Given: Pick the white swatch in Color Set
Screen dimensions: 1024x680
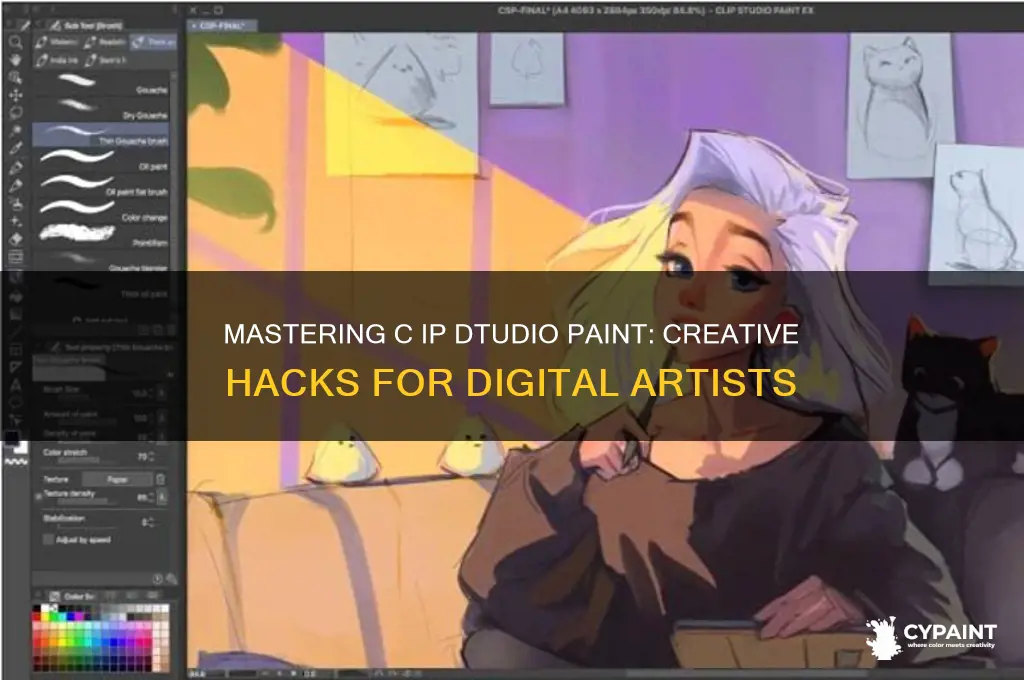Looking at the screenshot, I should coord(45,608).
